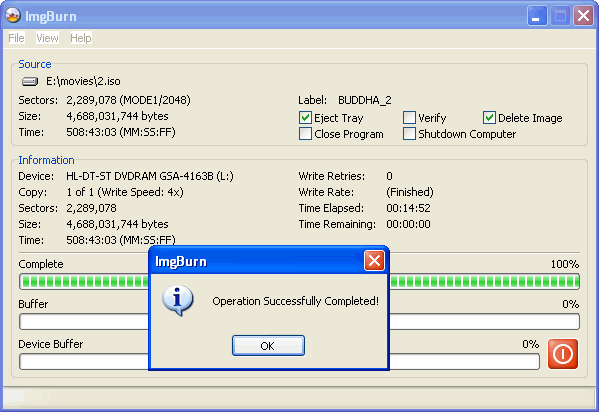
Task: Uncheck the Eject Tray checkbox
Action: (305, 118)
